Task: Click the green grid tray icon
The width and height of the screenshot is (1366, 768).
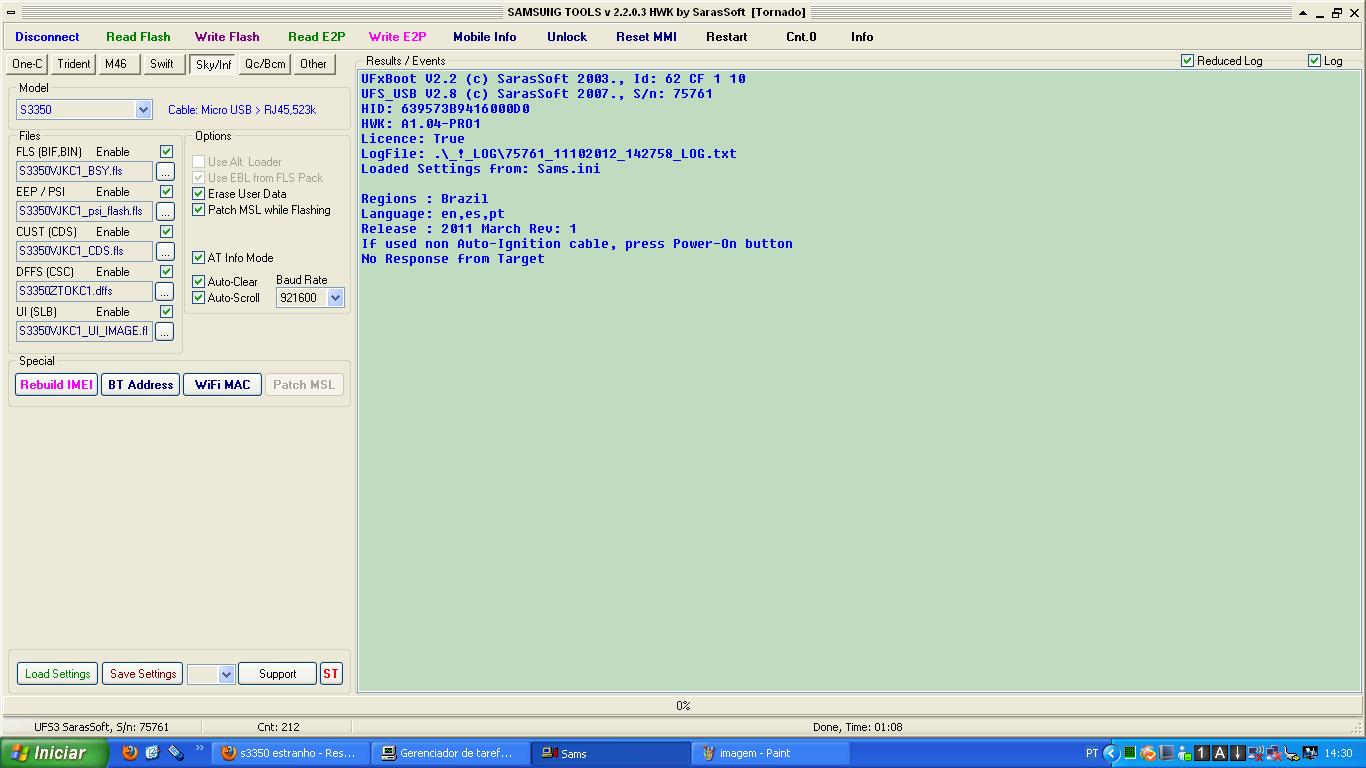Action: coord(1130,753)
